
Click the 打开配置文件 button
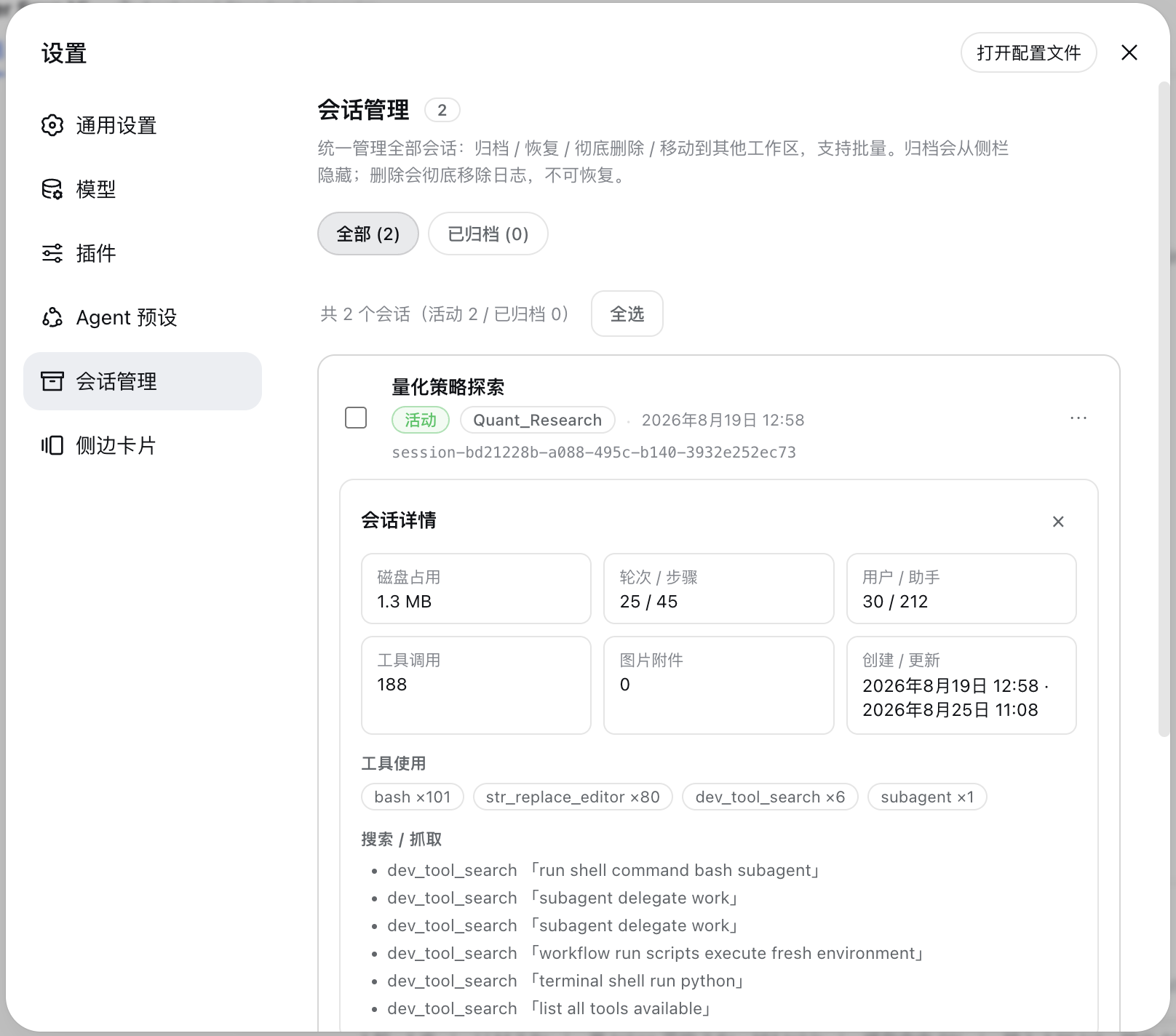pos(1029,52)
